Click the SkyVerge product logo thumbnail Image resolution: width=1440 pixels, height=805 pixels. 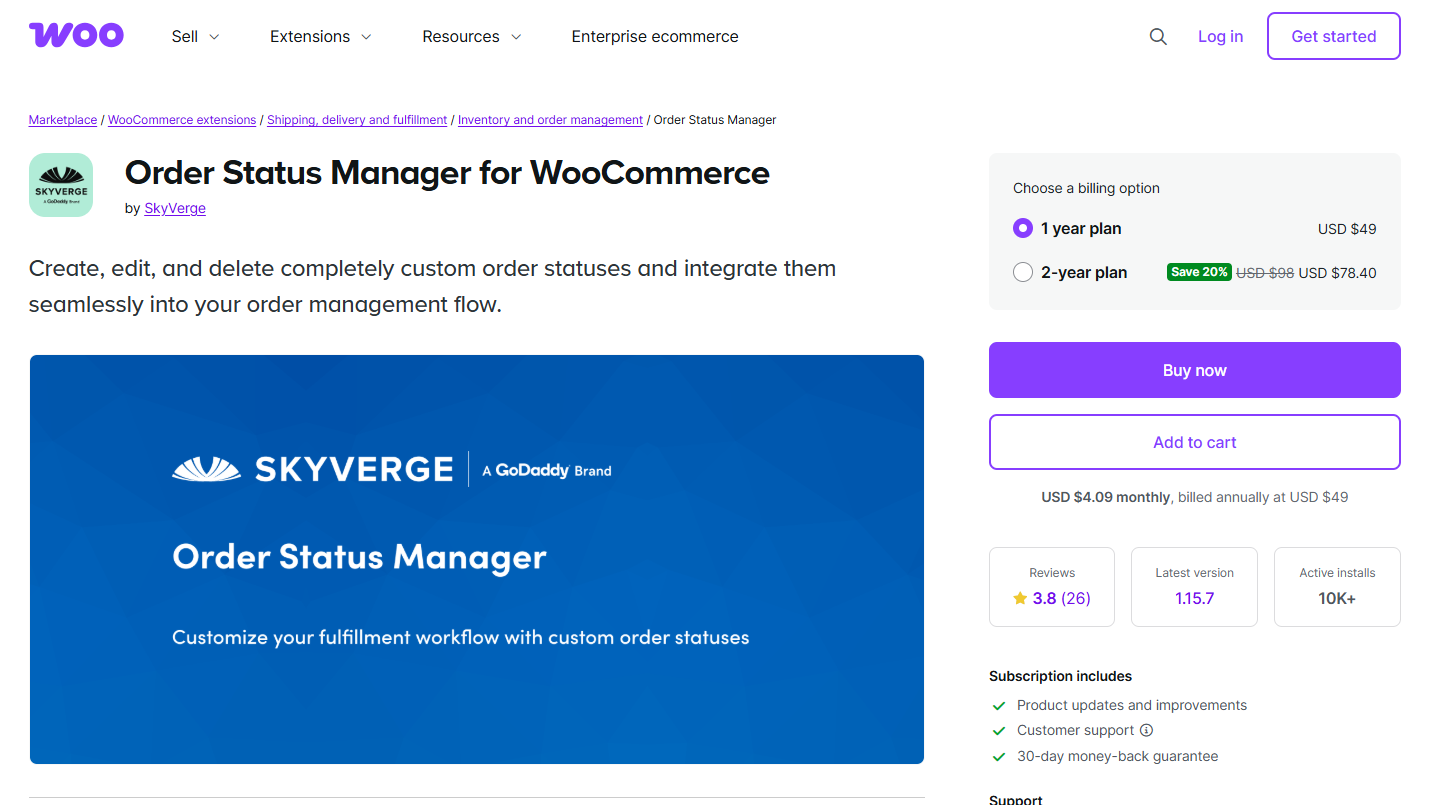point(61,185)
